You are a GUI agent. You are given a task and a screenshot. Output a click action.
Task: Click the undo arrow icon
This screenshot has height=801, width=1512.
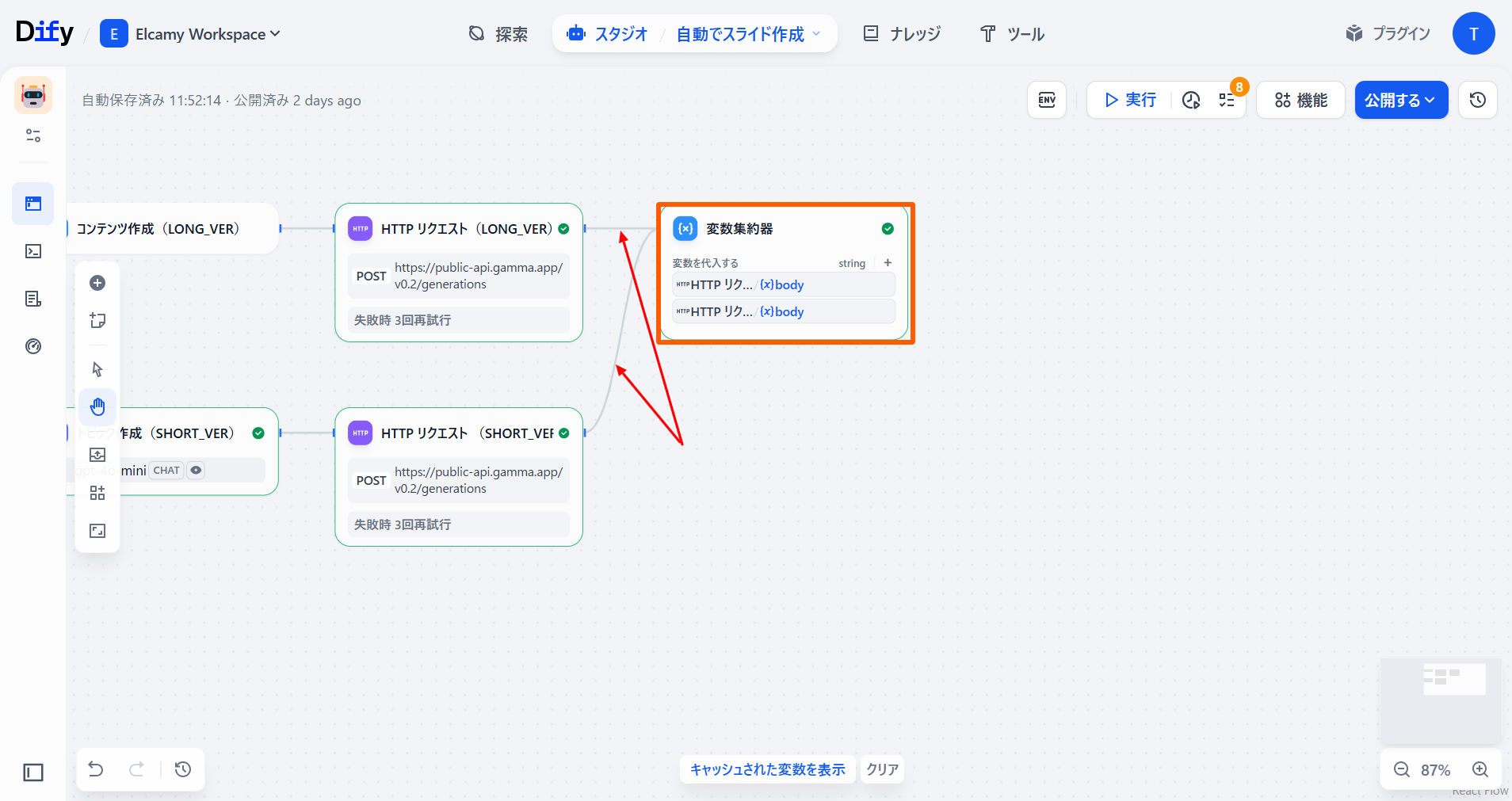point(96,769)
